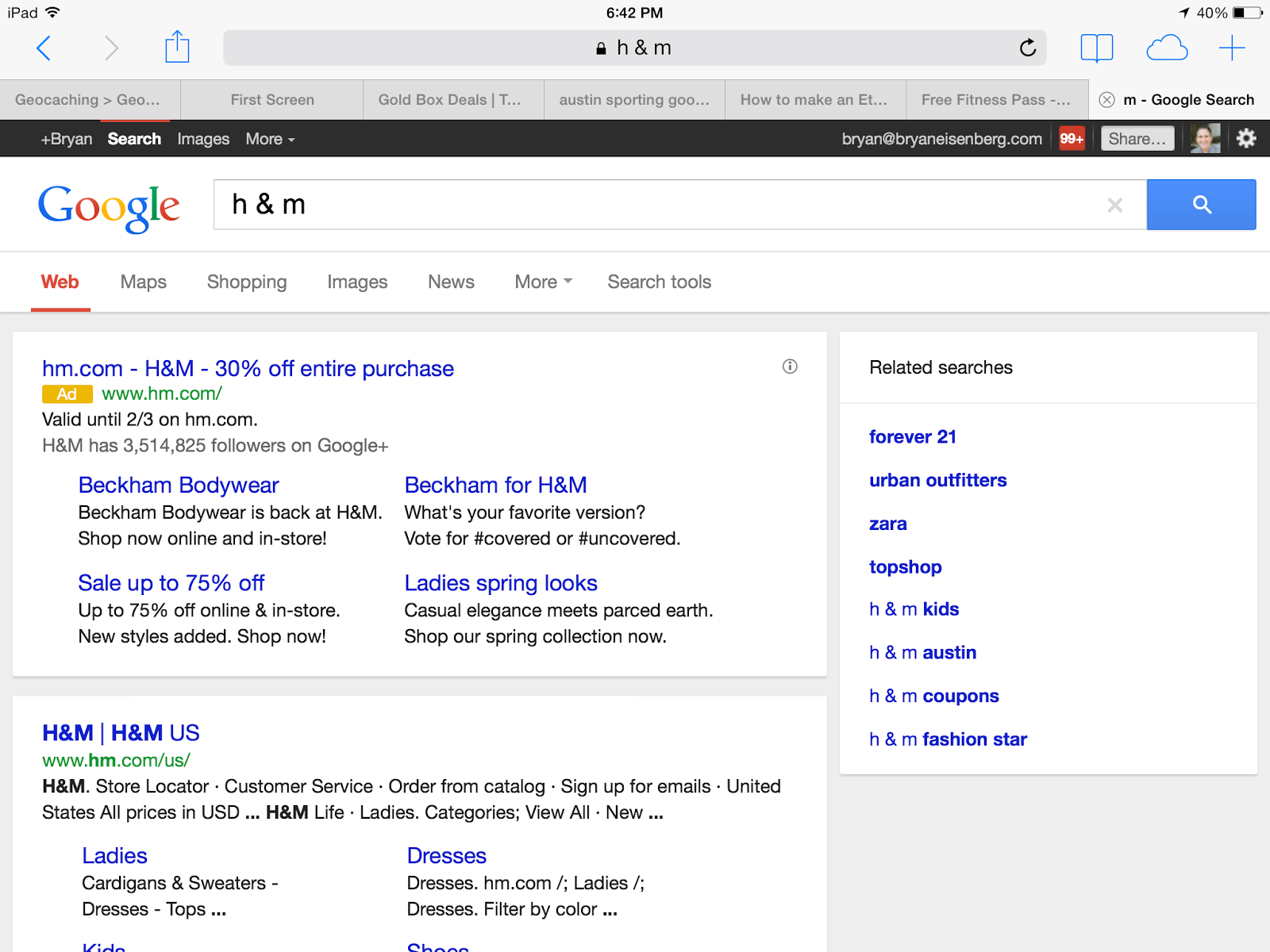Click the text 'Valid until 2/3 on hm.com.'
The image size is (1270, 952).
[x=150, y=420]
